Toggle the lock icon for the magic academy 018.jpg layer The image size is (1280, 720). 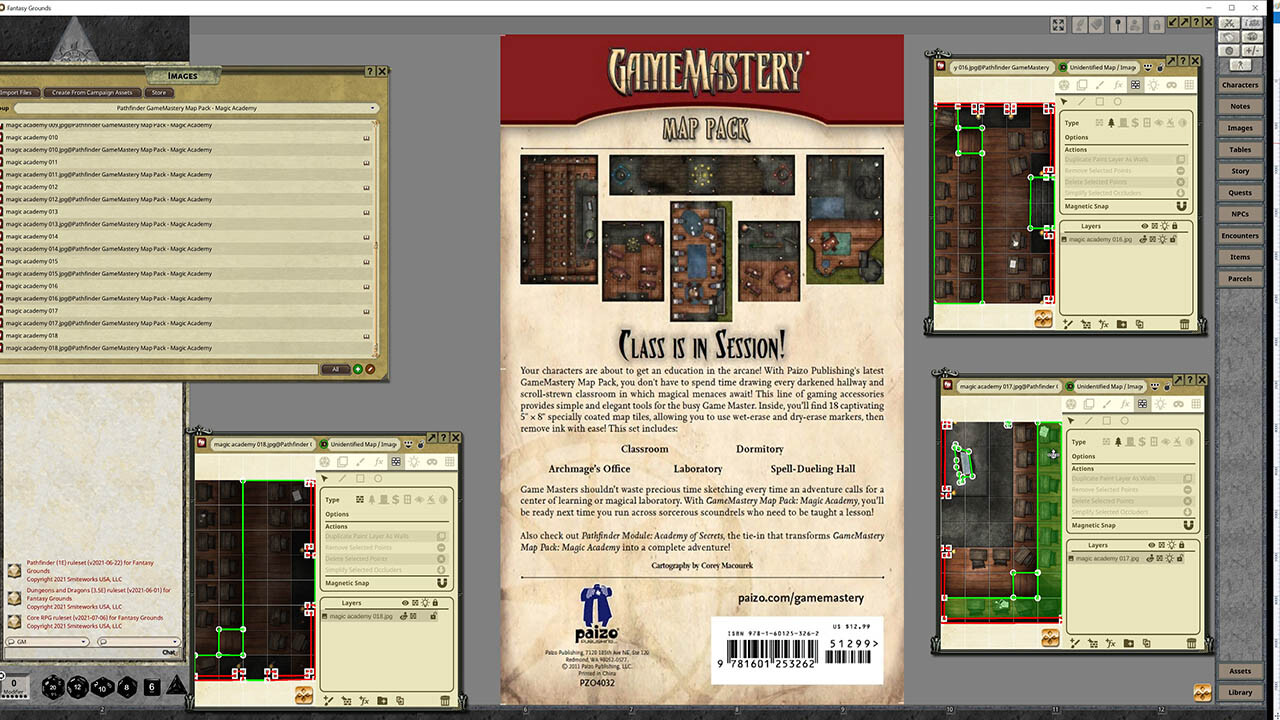click(x=432, y=617)
